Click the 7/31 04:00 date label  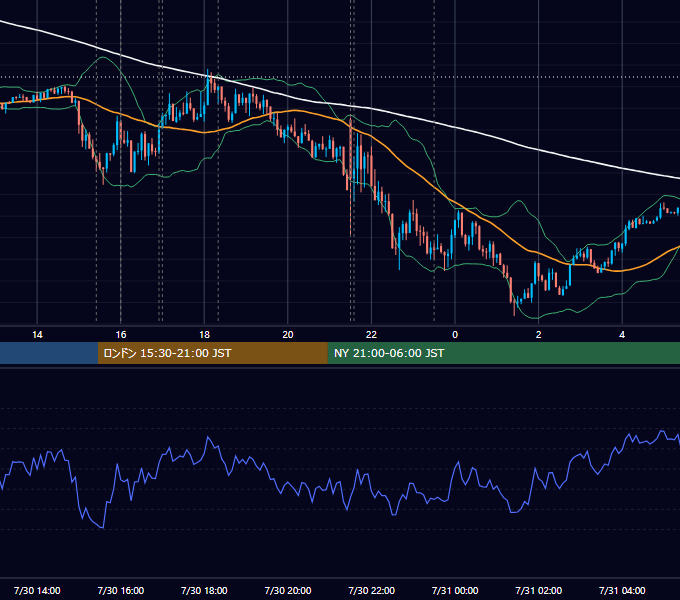pyautogui.click(x=622, y=590)
